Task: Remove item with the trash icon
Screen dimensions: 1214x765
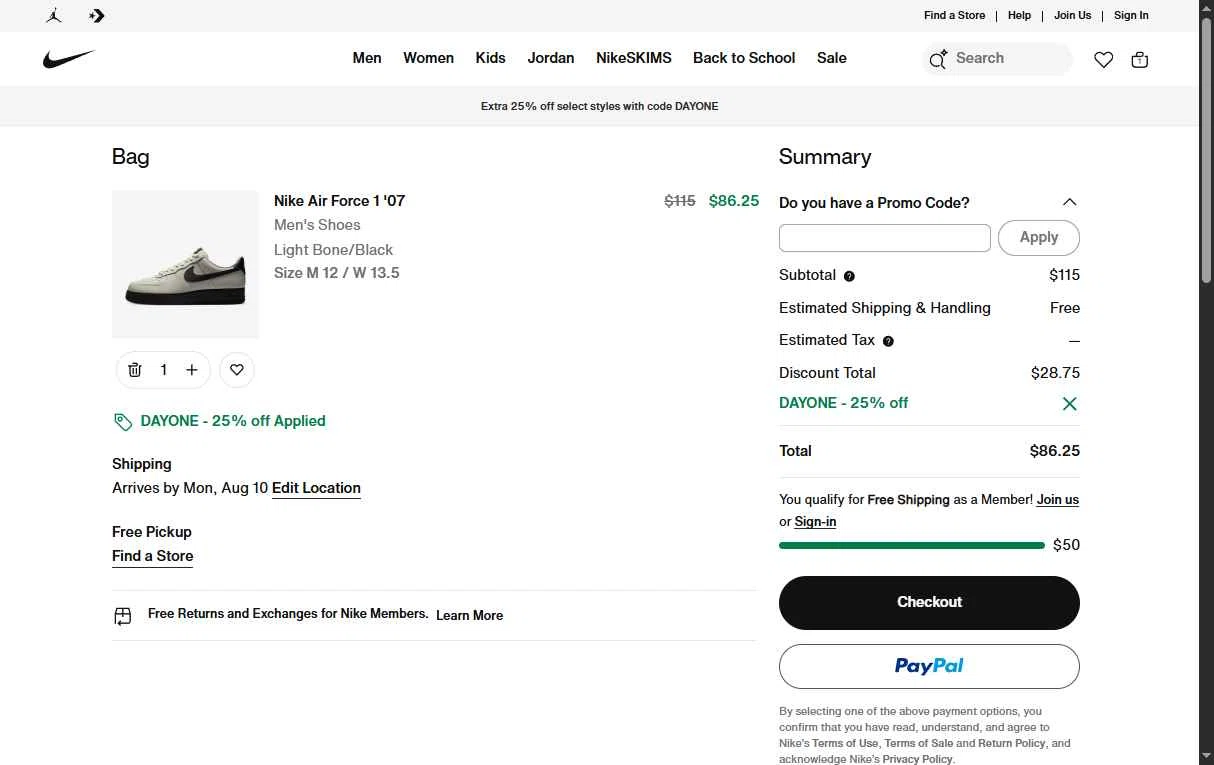Action: click(x=135, y=370)
